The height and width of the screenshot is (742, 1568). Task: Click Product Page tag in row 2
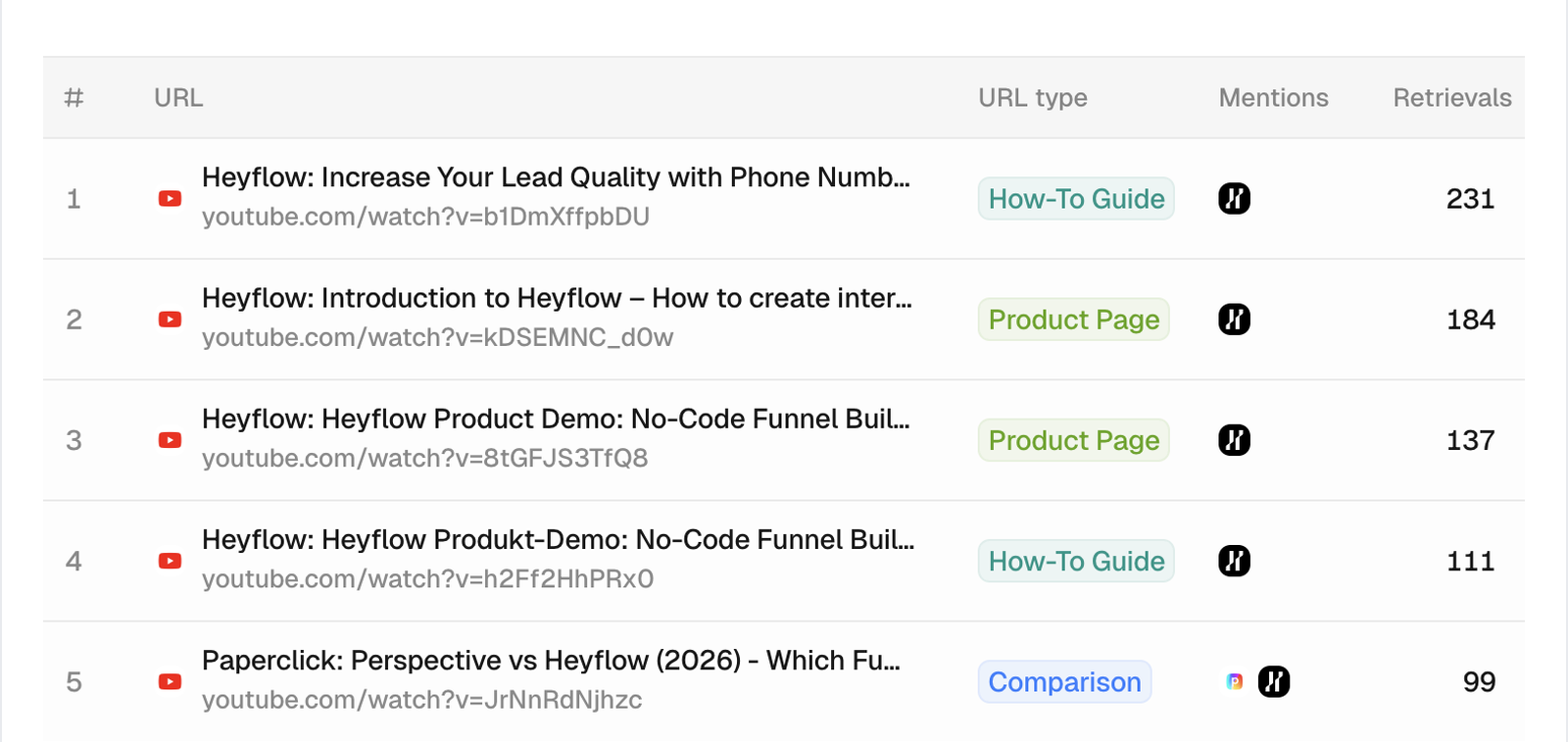1073,320
